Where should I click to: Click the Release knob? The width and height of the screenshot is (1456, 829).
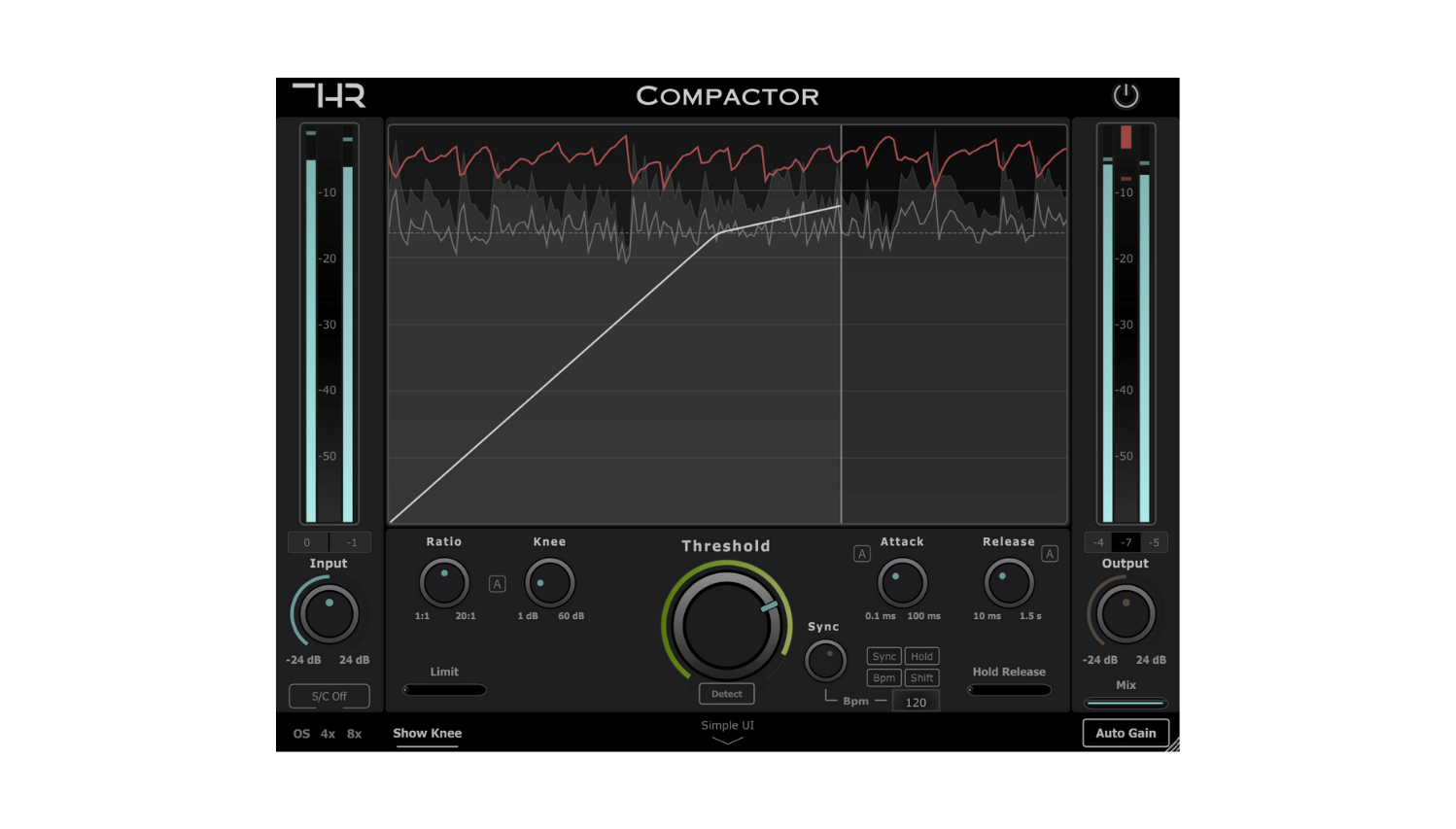click(1008, 583)
